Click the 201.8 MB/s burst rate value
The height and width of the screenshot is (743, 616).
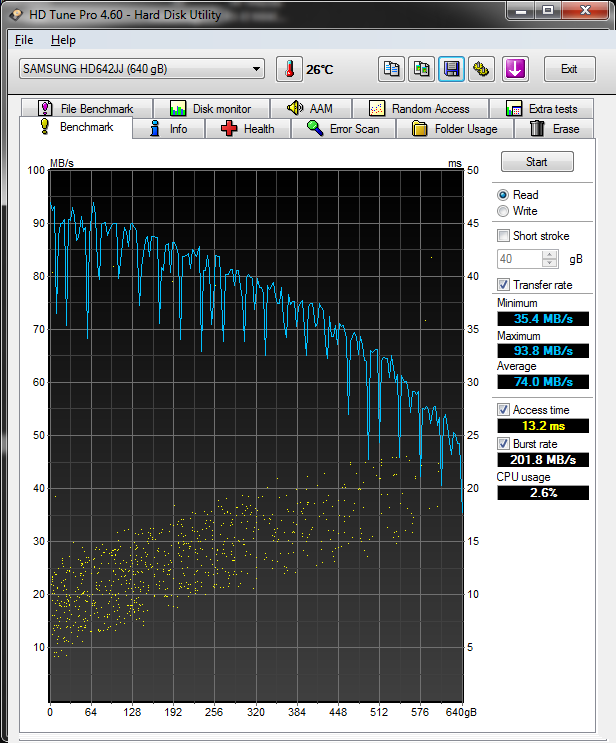(543, 460)
